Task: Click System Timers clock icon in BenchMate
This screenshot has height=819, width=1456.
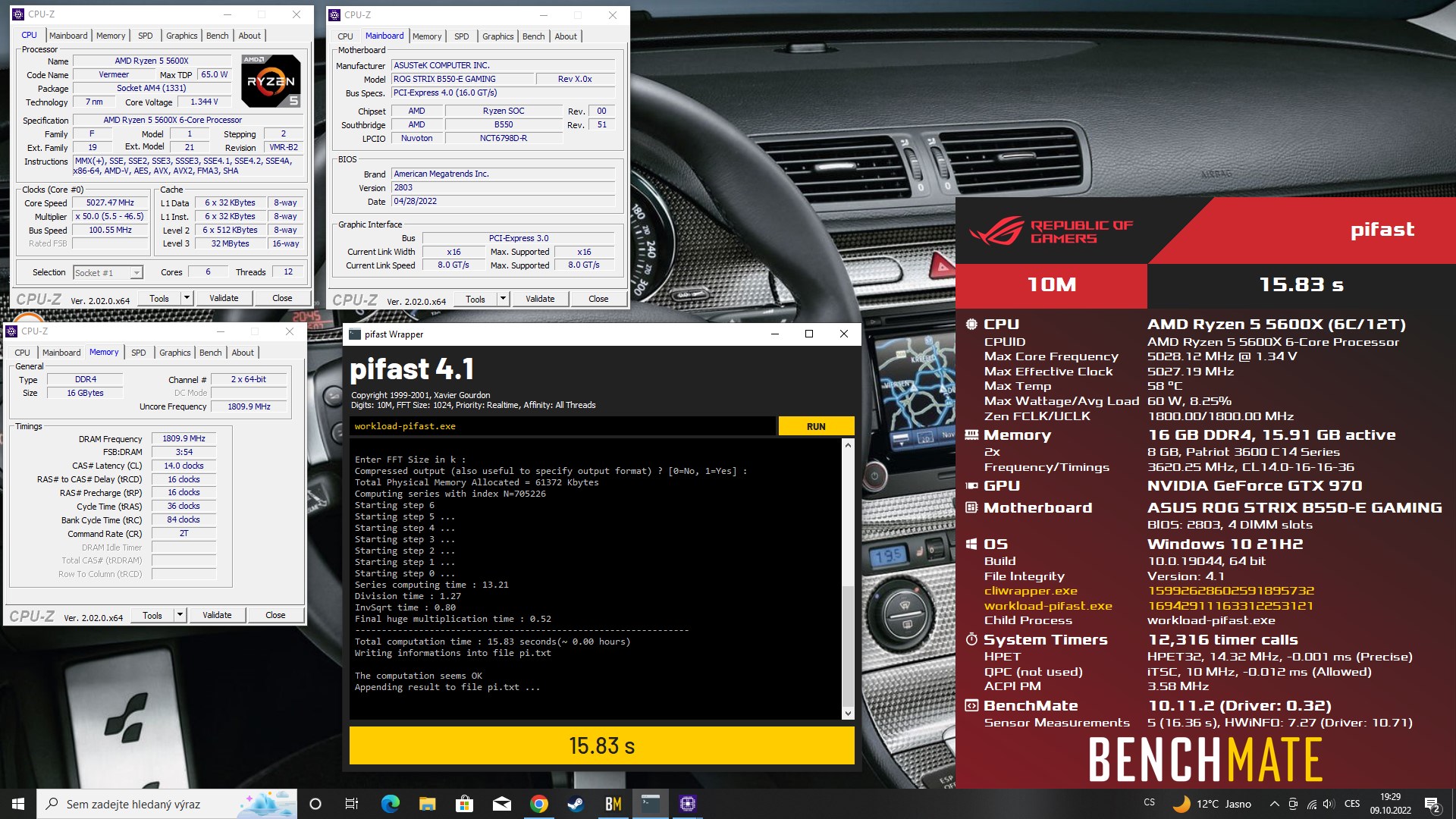Action: point(971,639)
